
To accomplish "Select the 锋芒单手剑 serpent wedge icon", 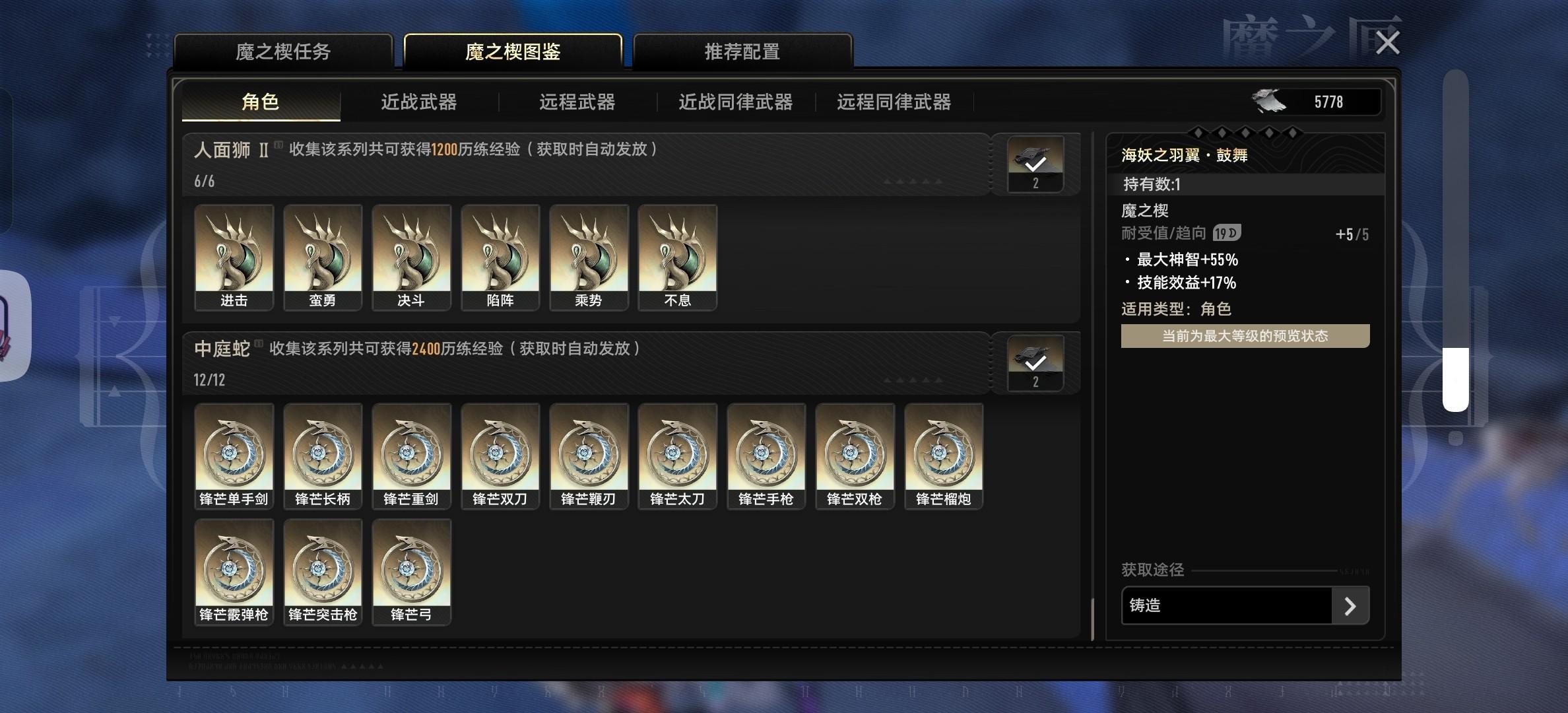I will pyautogui.click(x=234, y=456).
